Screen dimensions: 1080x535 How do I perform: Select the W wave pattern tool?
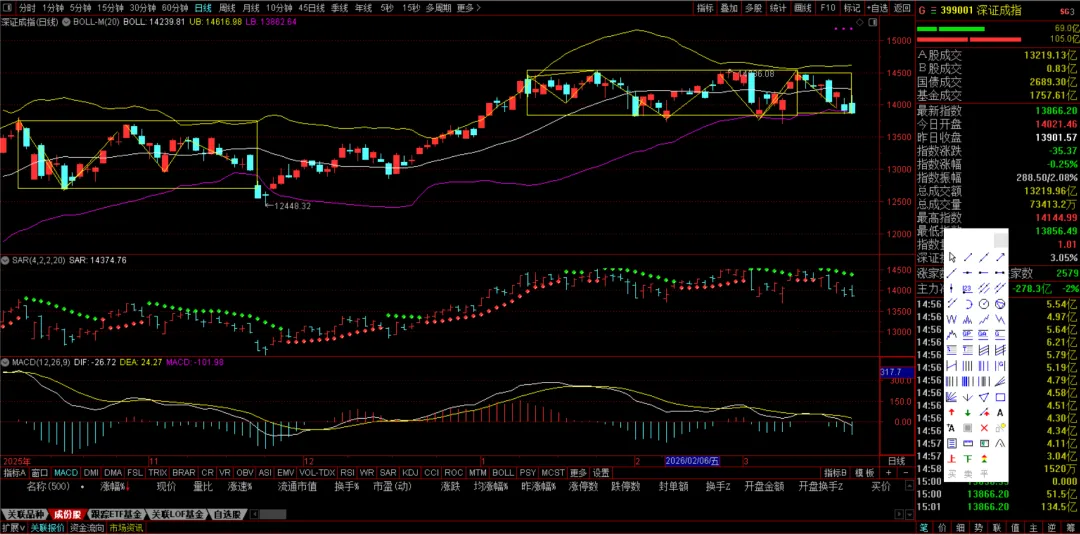click(952, 319)
